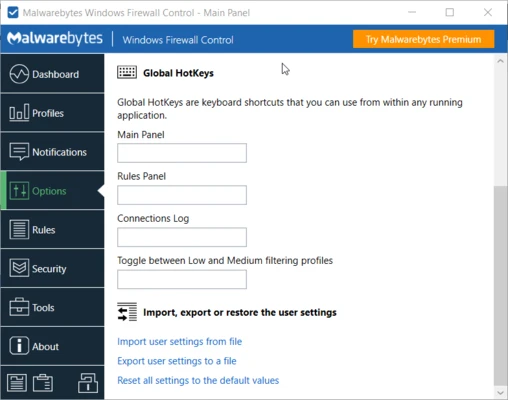
Task: Select the Options sidebar tab
Action: click(53, 191)
